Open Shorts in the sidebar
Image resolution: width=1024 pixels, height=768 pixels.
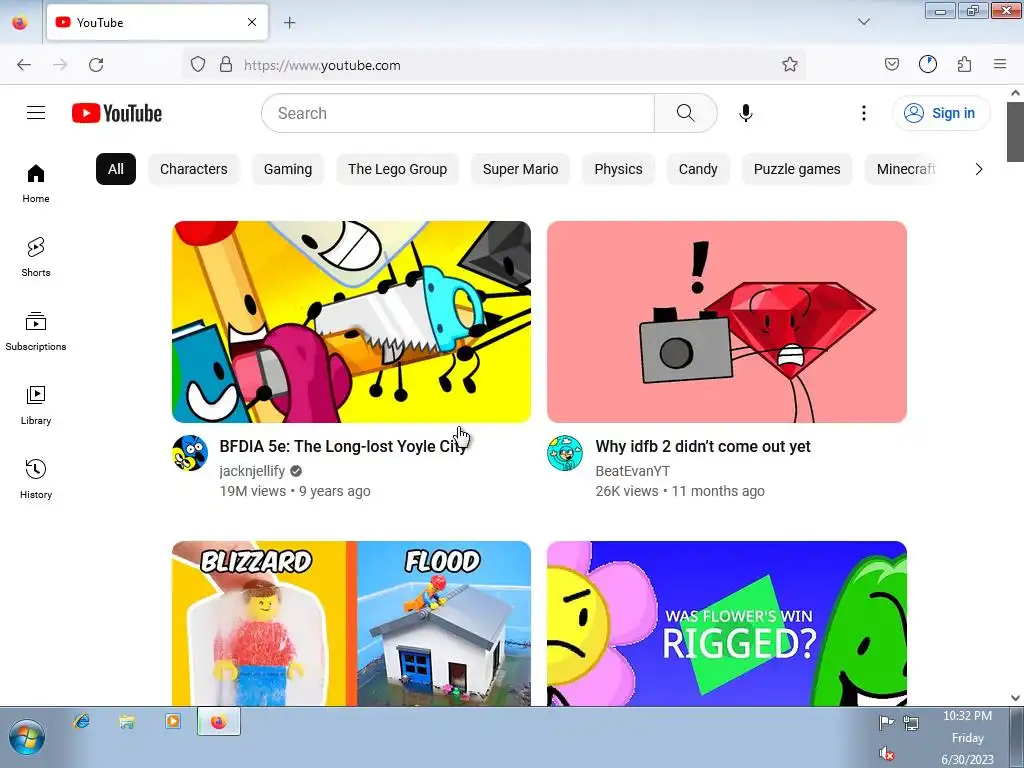point(36,257)
